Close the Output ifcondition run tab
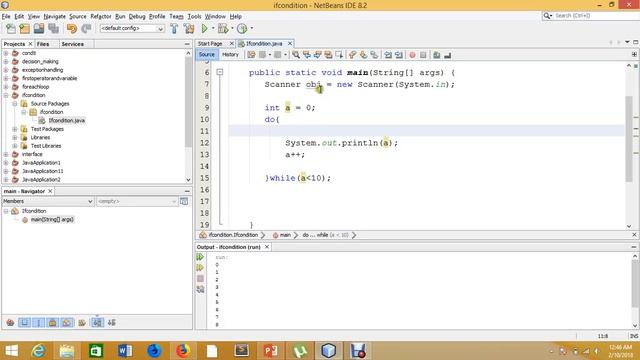640x360 pixels. pos(267,247)
